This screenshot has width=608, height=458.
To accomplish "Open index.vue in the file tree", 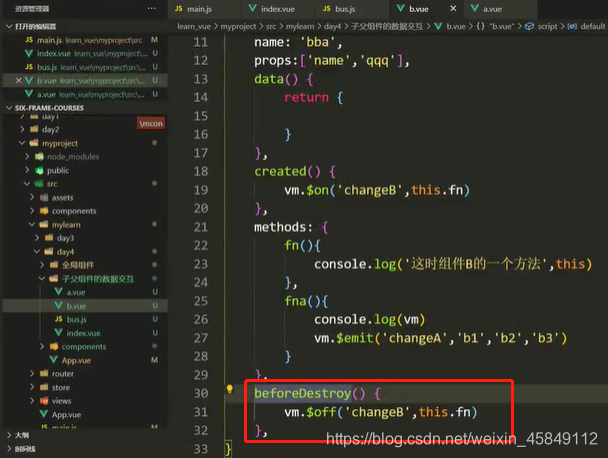I will pos(85,333).
